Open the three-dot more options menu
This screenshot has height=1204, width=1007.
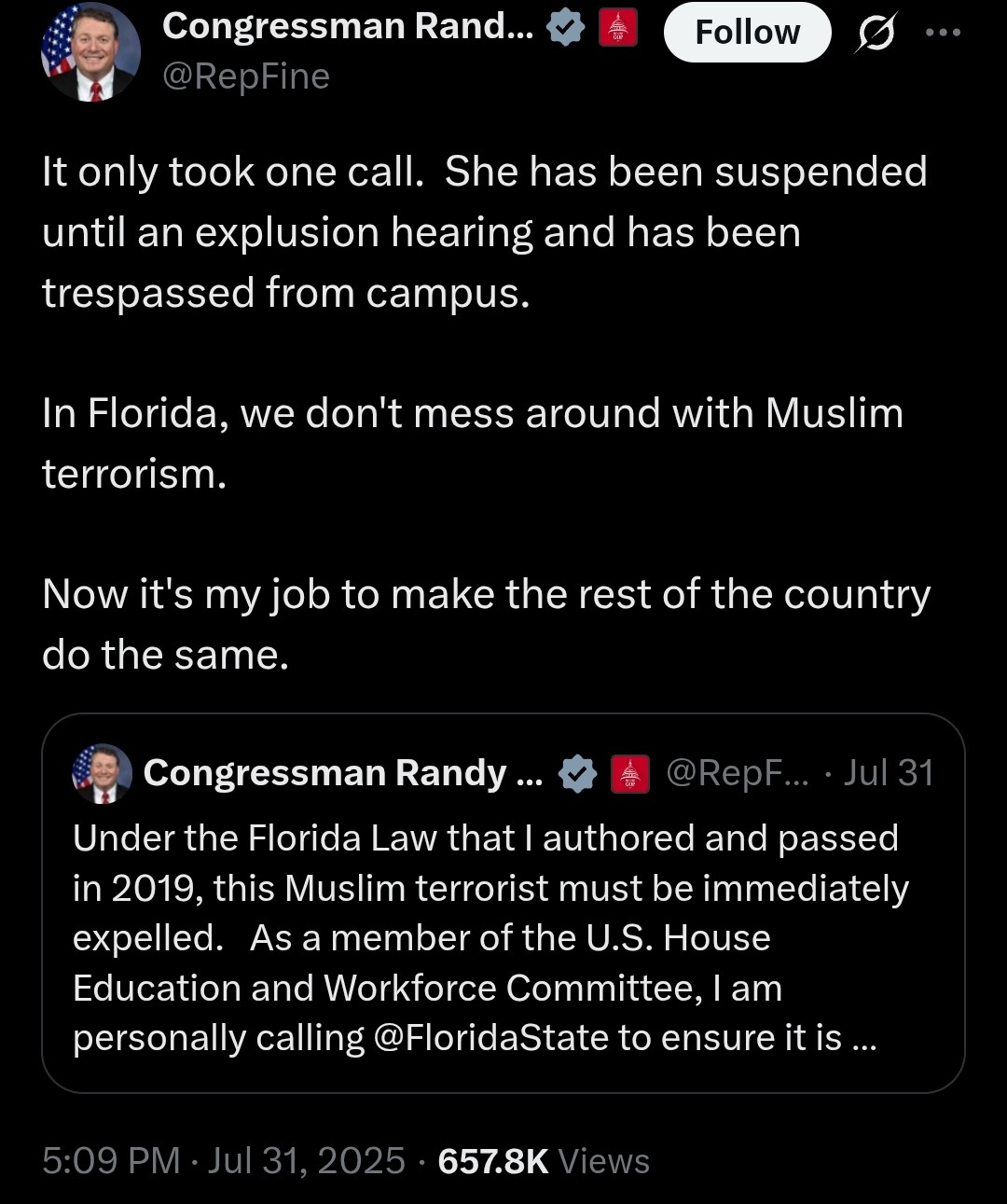pos(943,33)
